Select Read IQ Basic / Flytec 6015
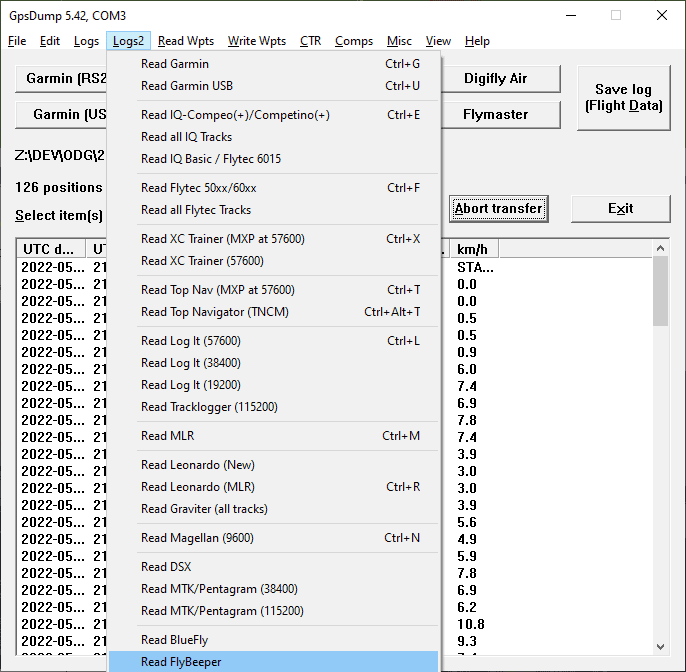The image size is (686, 672). (273, 159)
